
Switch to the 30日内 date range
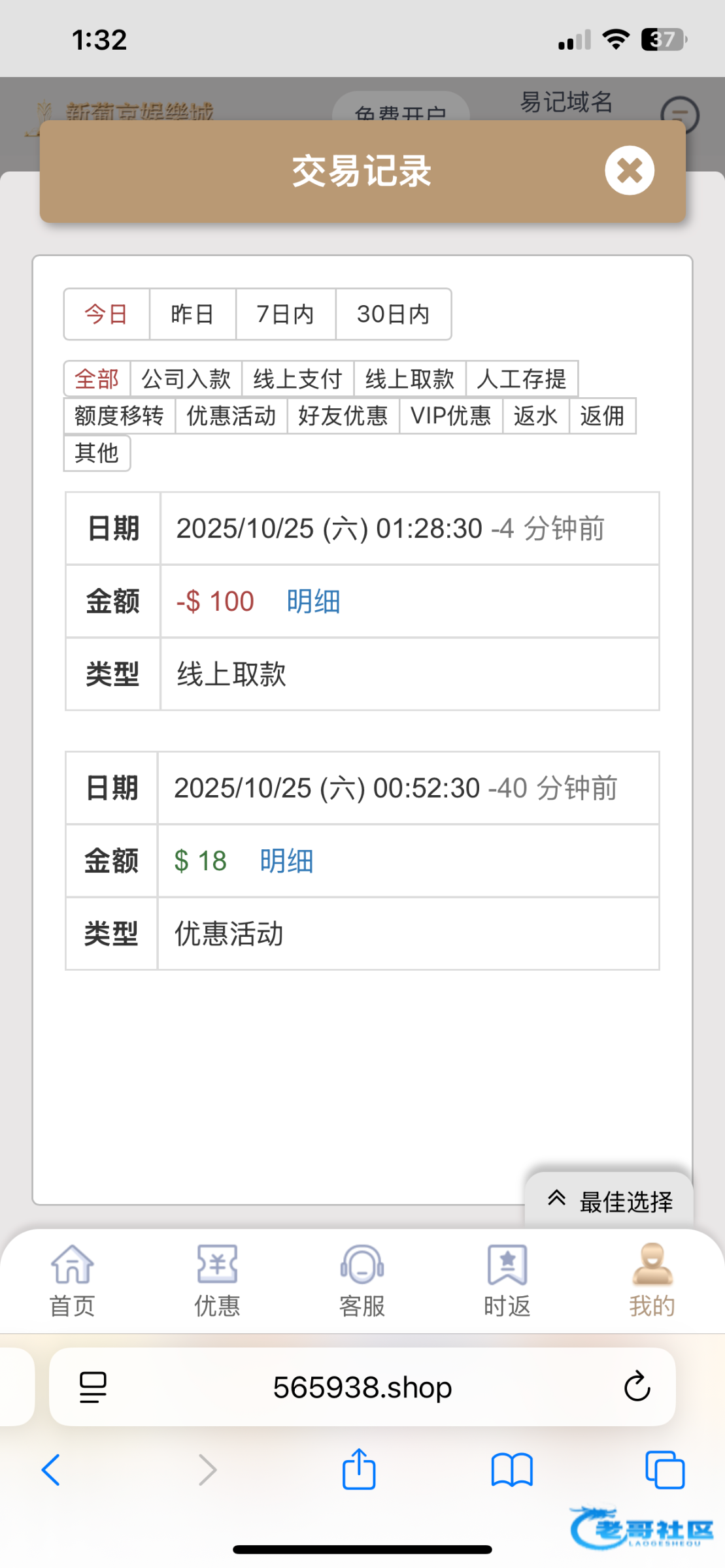click(x=393, y=314)
